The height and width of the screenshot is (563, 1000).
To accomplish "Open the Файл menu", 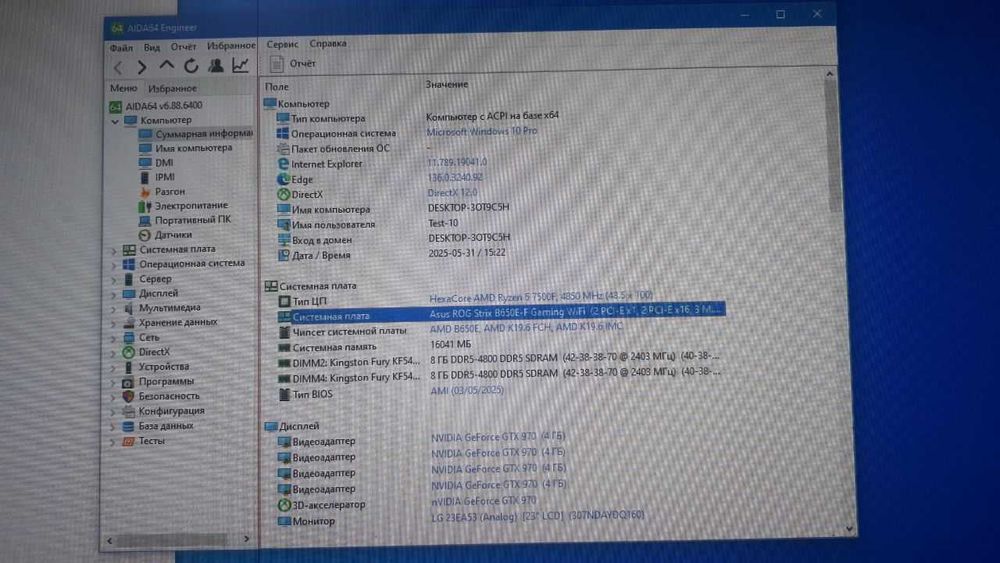I will pos(121,48).
